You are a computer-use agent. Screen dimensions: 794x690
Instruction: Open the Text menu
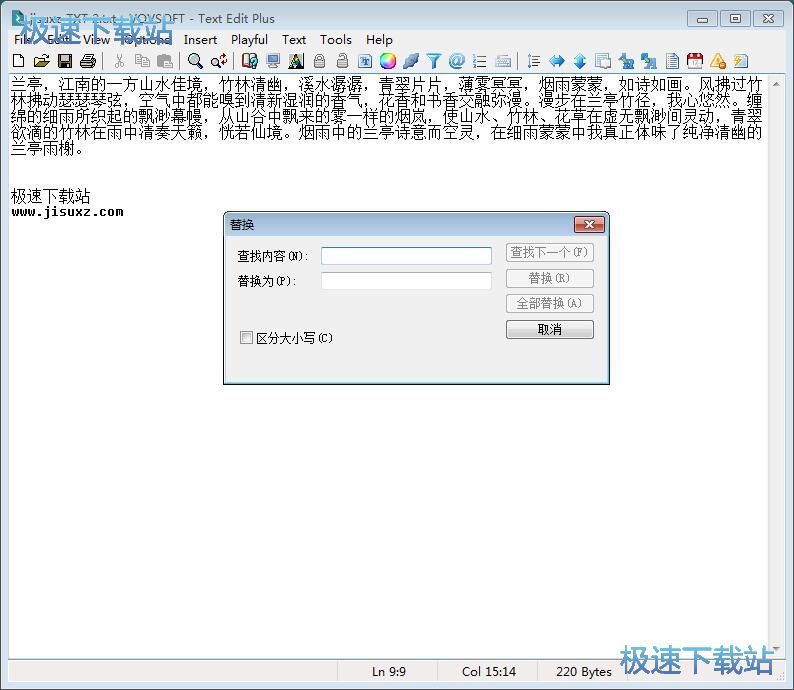(x=294, y=39)
